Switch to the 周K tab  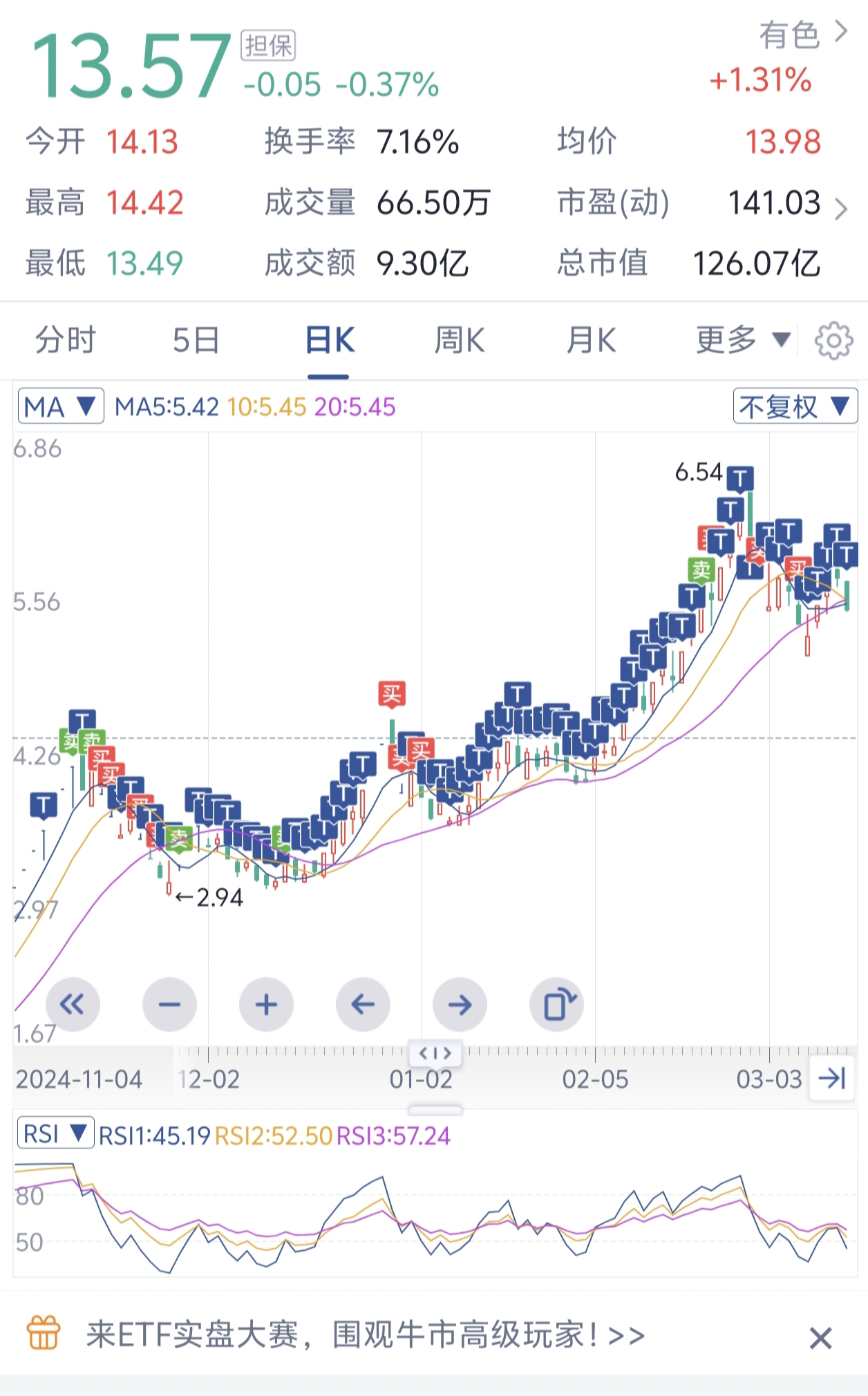coord(460,340)
